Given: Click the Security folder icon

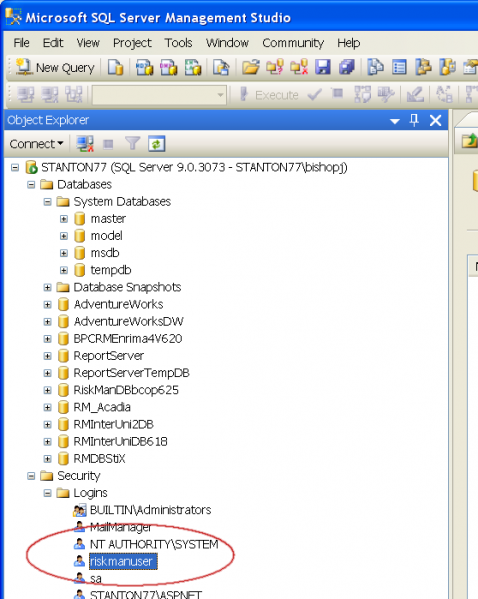Looking at the screenshot, I should [47, 476].
